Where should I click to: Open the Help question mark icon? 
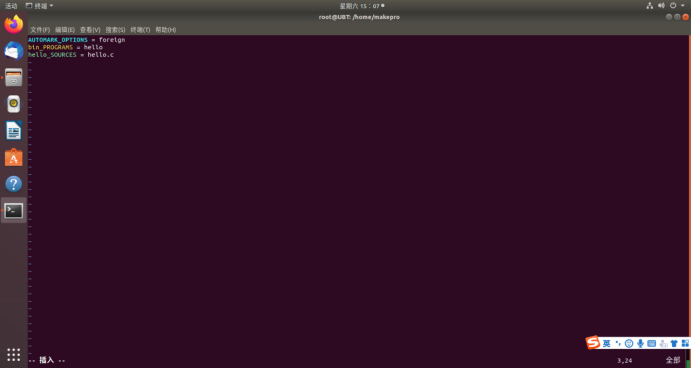pos(14,184)
